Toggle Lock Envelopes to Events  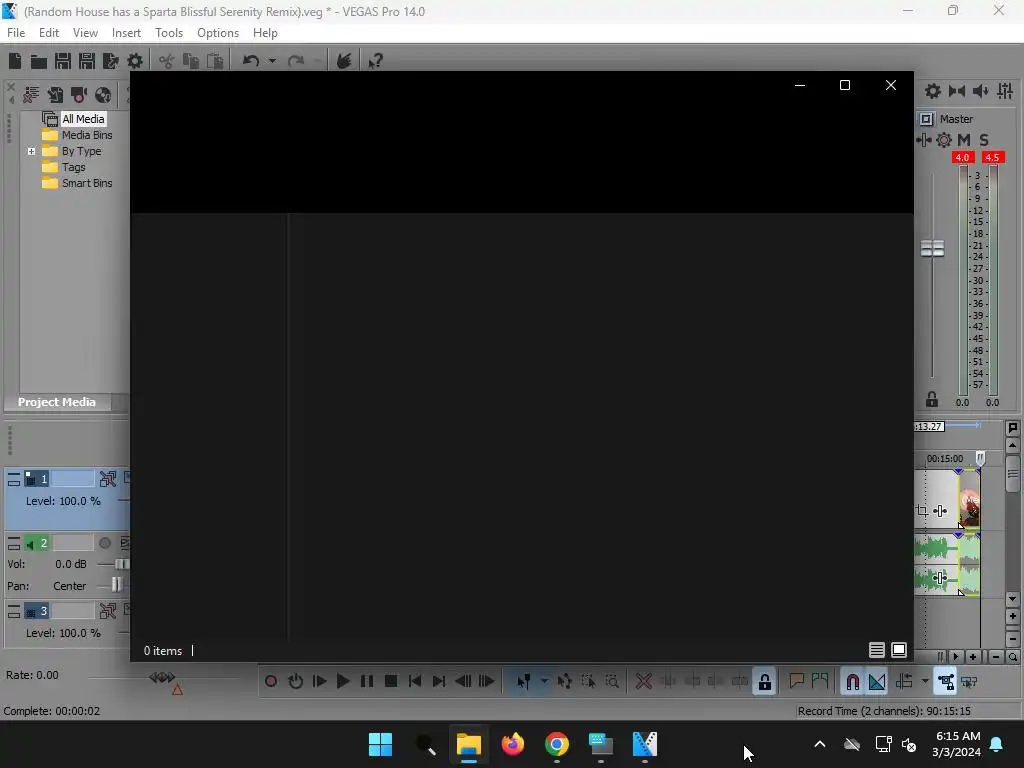coord(946,682)
